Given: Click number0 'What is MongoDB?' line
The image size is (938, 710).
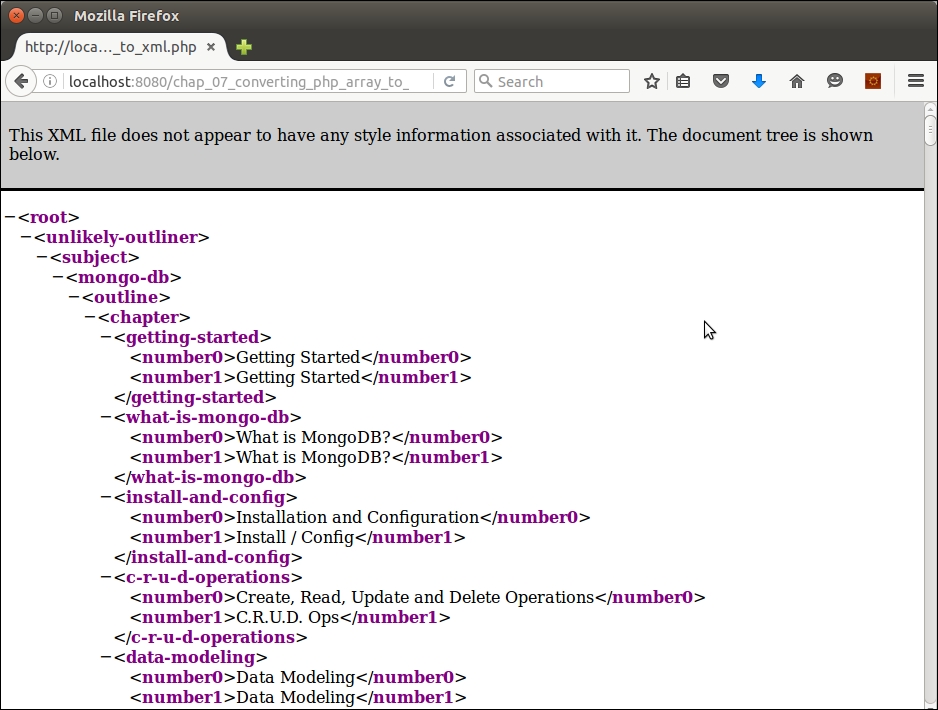Looking at the screenshot, I should 316,437.
